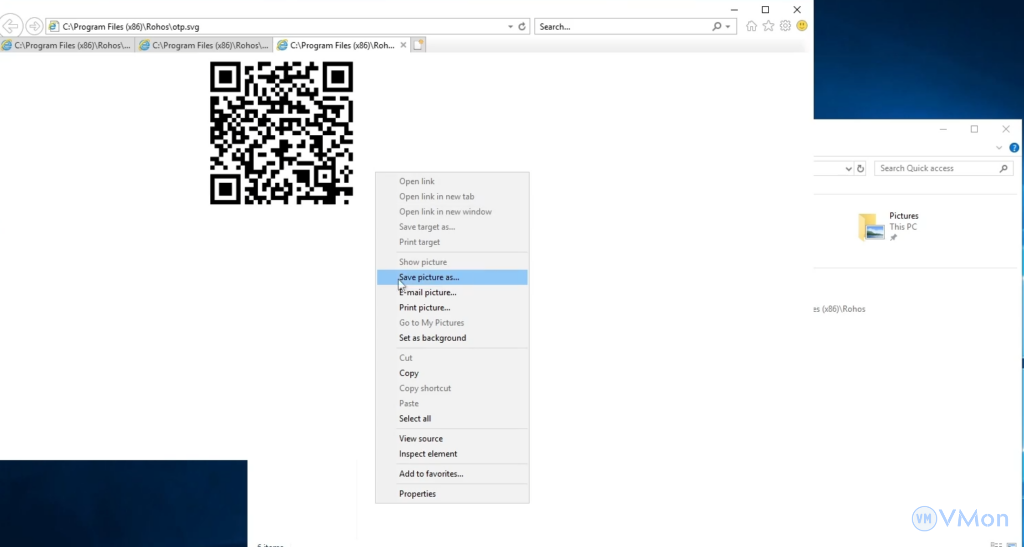1024x547 pixels.
Task: Open the address bar dropdown arrow
Action: point(510,27)
